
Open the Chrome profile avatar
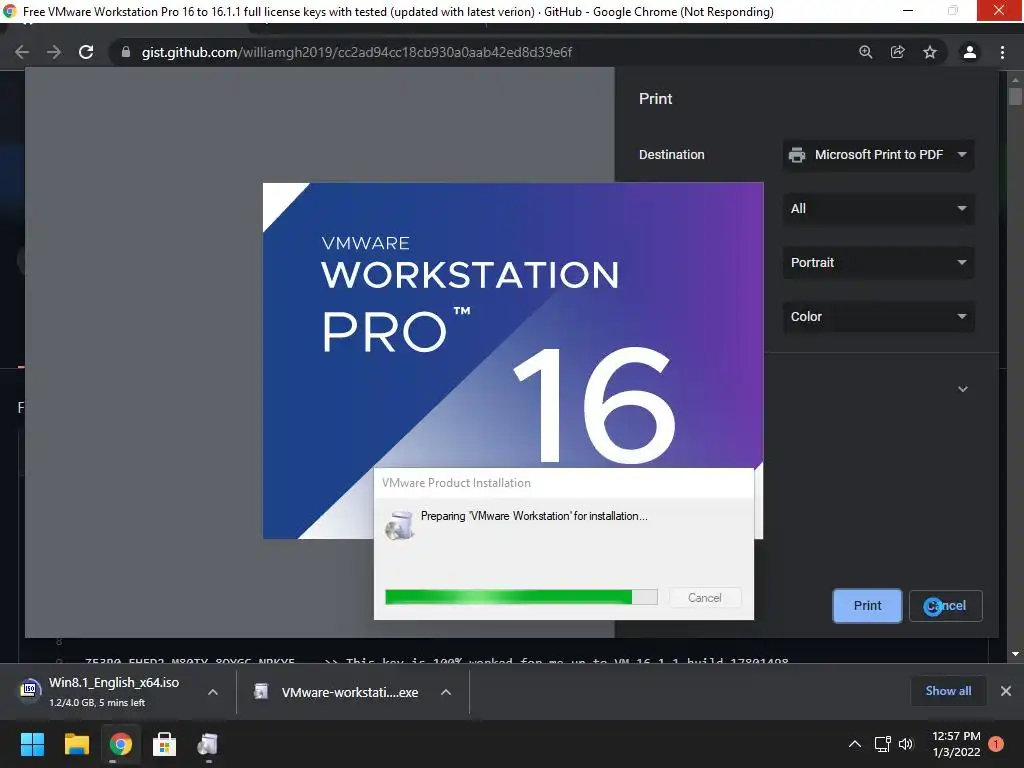coord(970,52)
